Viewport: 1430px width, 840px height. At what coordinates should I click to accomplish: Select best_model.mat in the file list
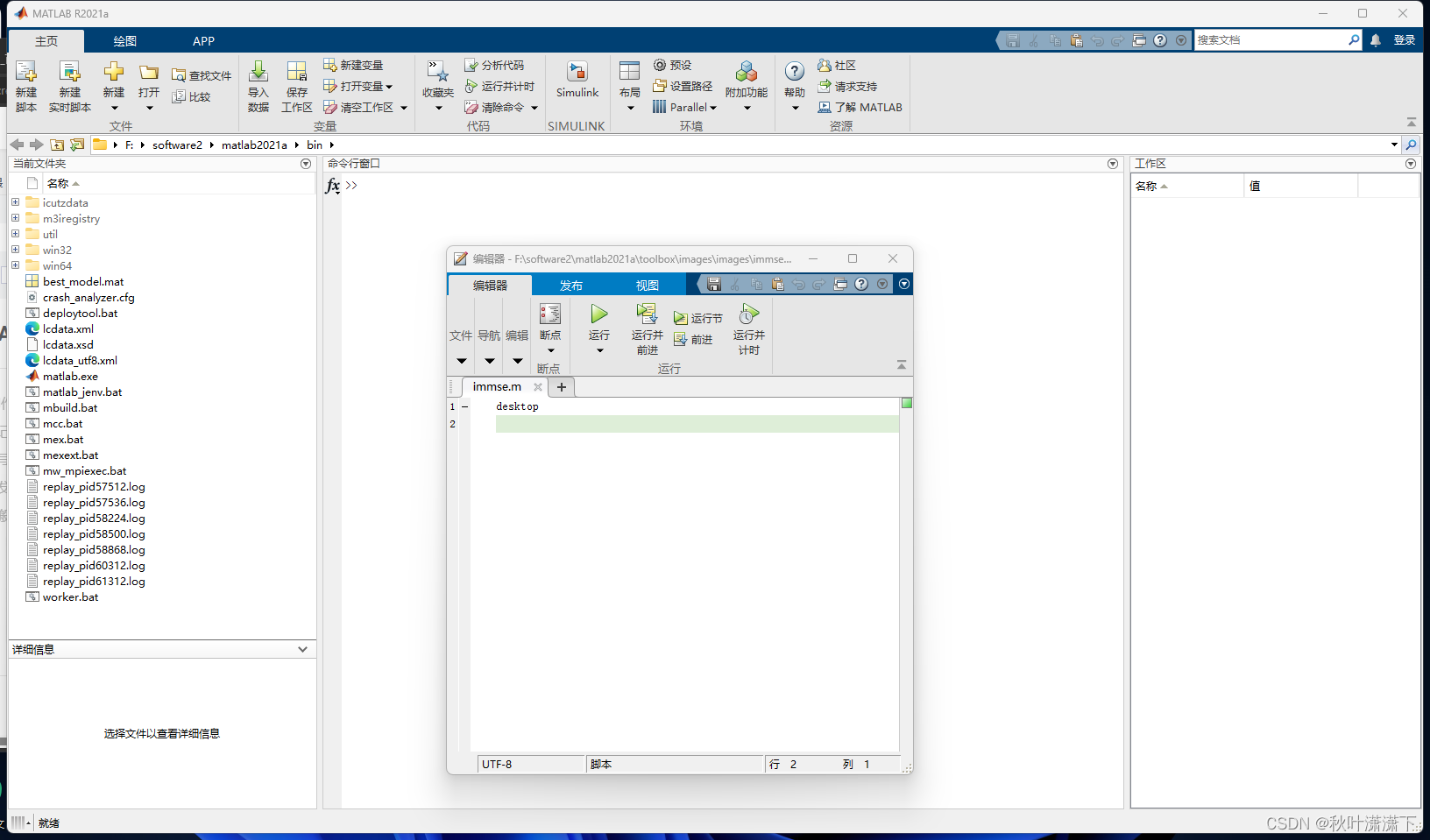pos(83,282)
